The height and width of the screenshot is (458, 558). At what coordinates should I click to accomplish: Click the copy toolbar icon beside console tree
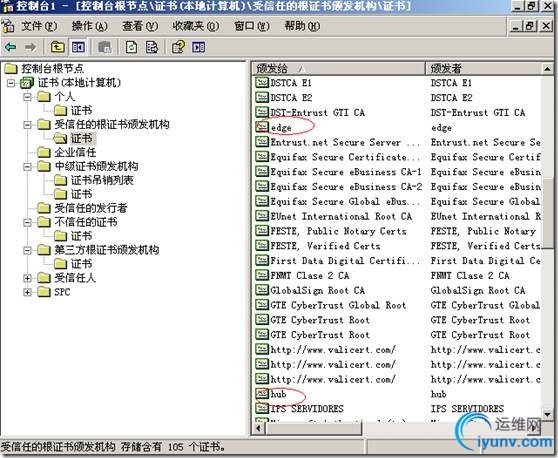pyautogui.click(x=105, y=47)
